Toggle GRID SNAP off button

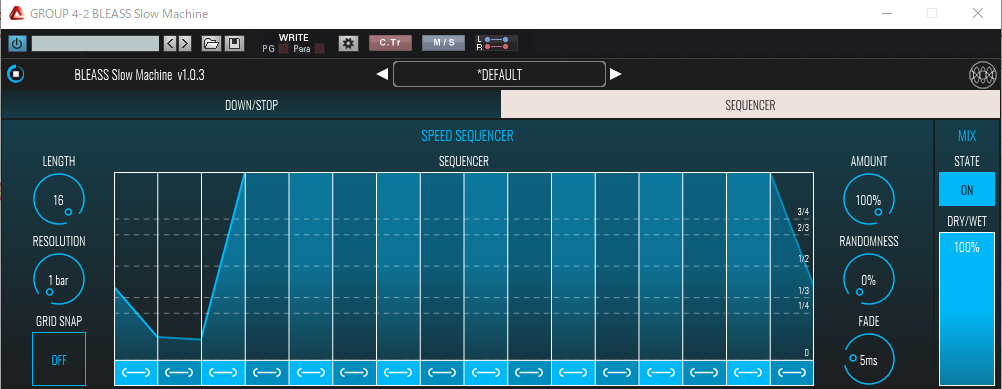59,360
